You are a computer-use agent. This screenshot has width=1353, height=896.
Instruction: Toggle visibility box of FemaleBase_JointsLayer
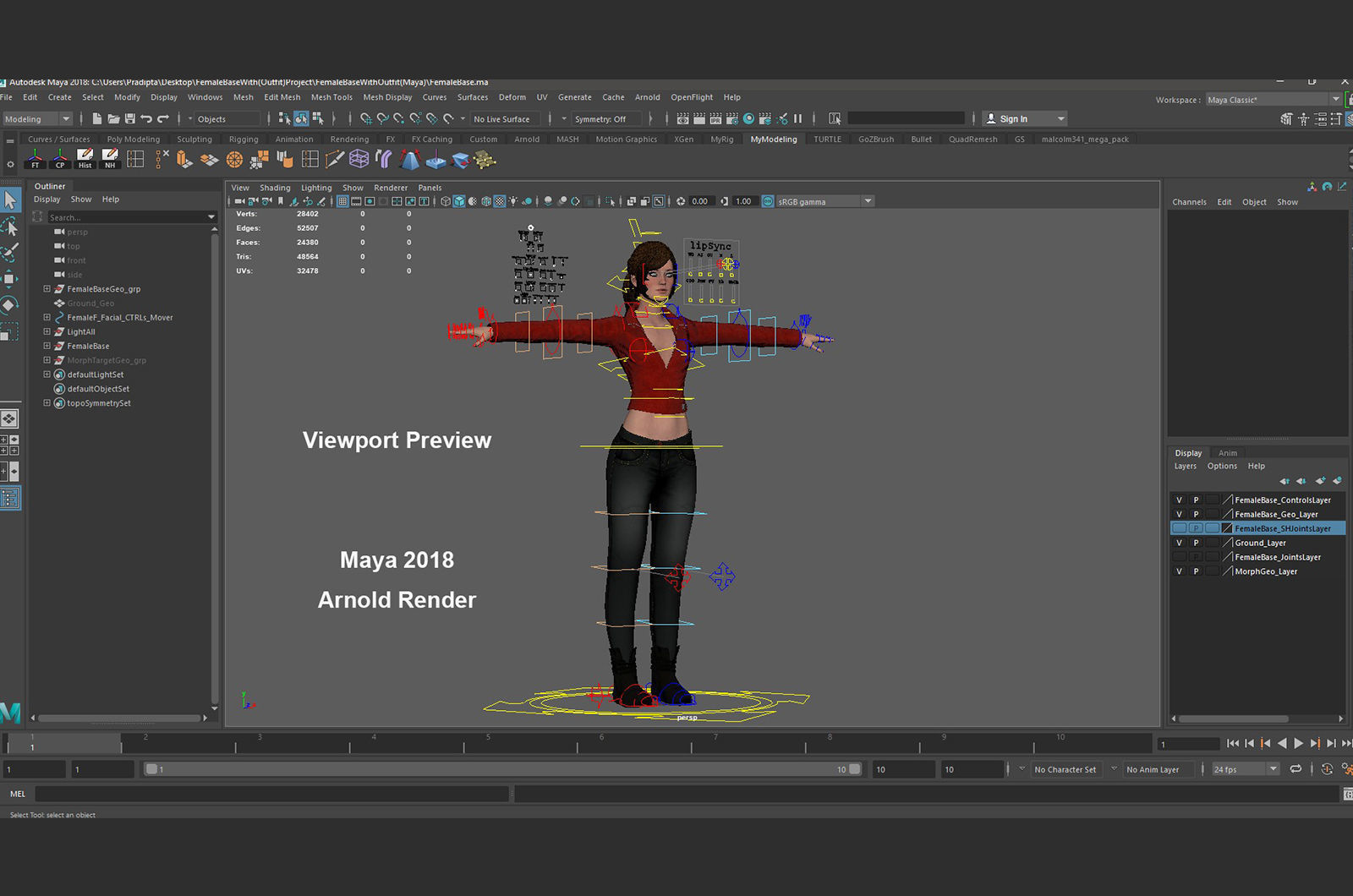(x=1179, y=557)
